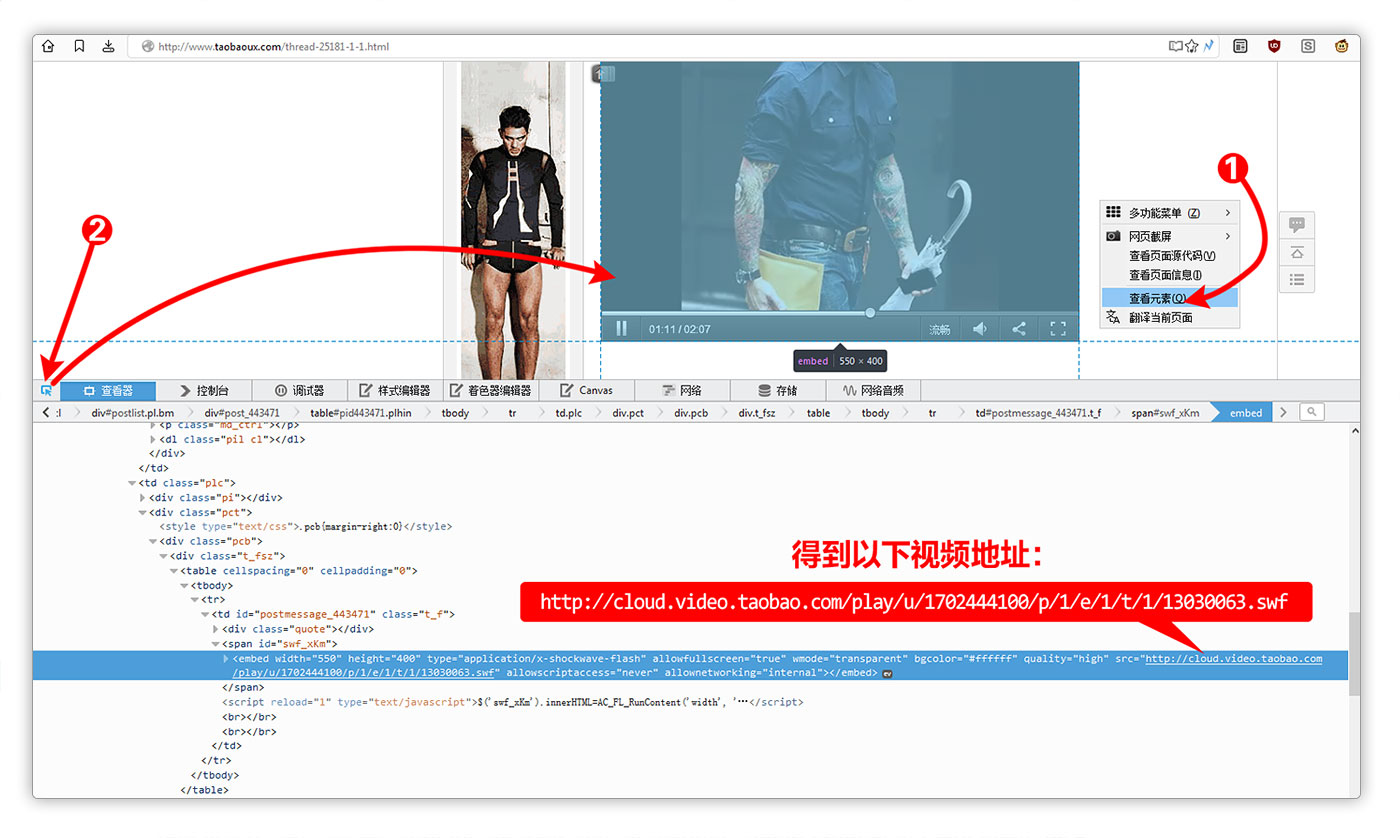Viewport: 1400px width, 838px height.
Task: Click the span#swf_xKm breadcrumb
Action: coord(1164,412)
